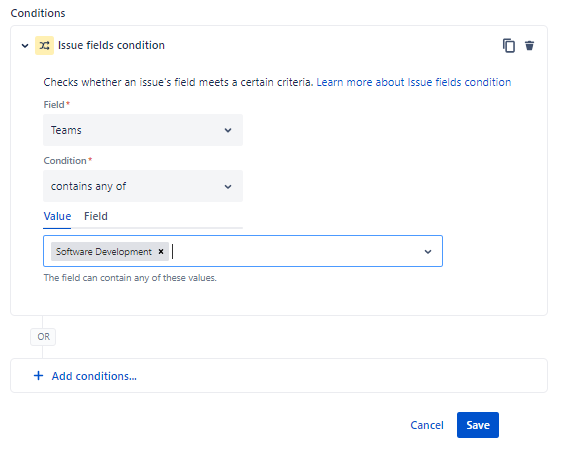Click the Add conditions... link
The image size is (584, 452).
pyautogui.click(x=94, y=376)
